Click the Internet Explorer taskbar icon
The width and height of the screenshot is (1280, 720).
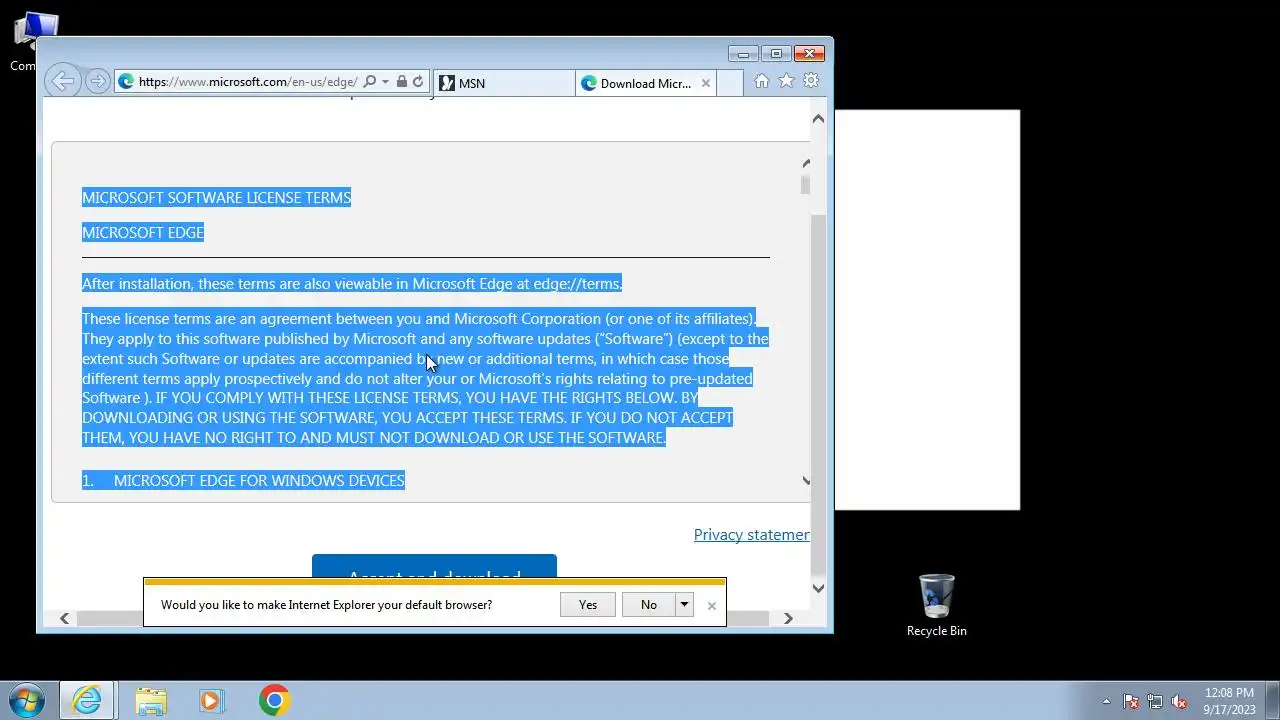(87, 700)
